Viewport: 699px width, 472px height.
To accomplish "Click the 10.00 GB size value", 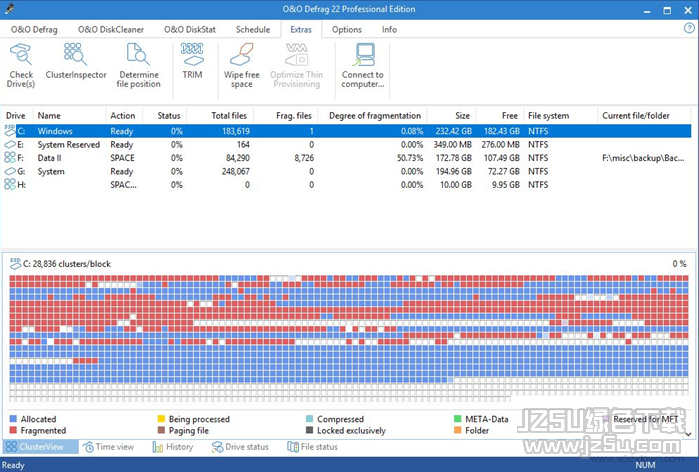I will tap(456, 185).
